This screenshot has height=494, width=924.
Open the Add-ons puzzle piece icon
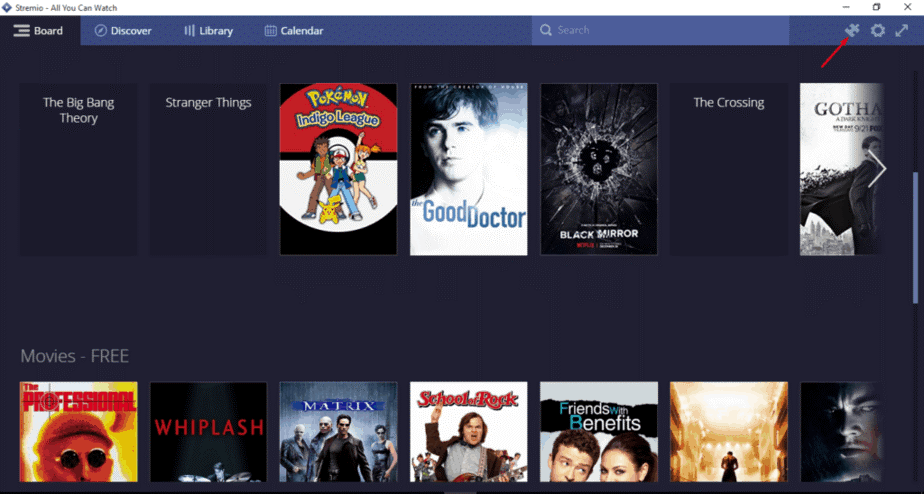point(852,30)
